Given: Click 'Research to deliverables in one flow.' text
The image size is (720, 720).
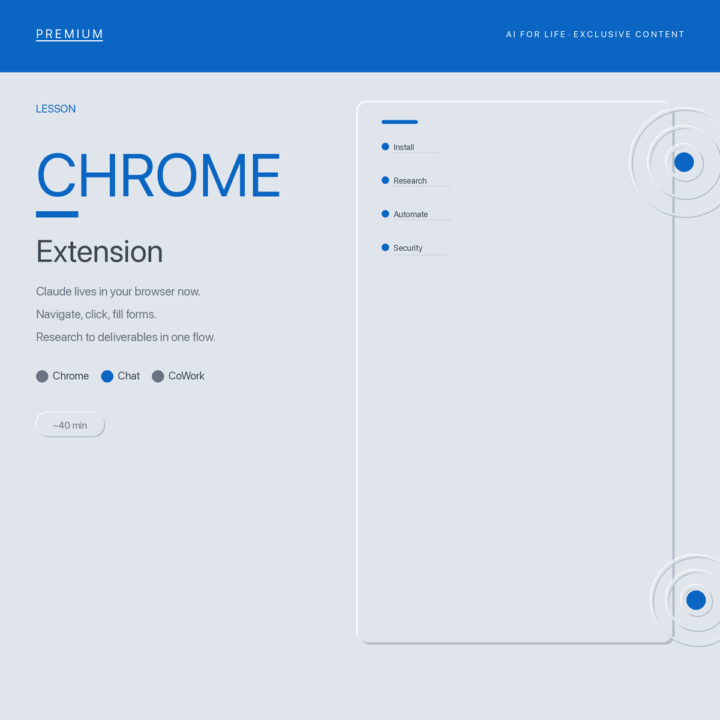Looking at the screenshot, I should click(x=126, y=337).
